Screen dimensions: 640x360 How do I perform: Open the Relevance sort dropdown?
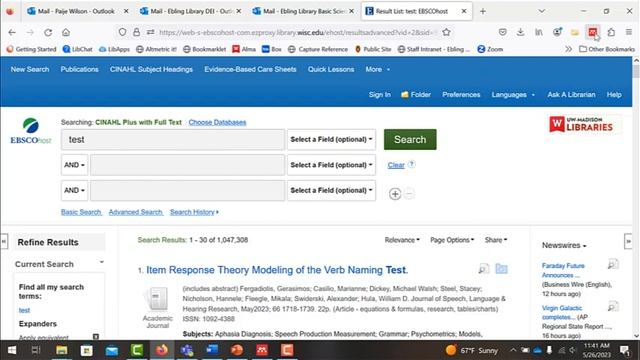[402, 240]
